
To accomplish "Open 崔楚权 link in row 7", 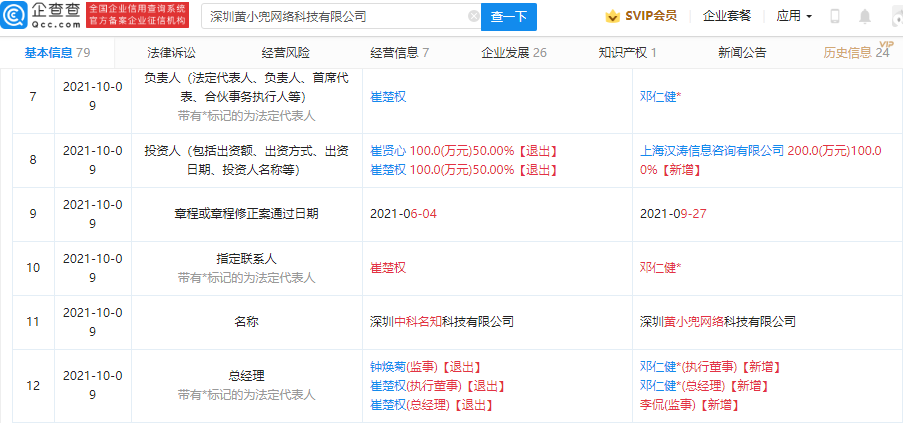I will coord(388,97).
